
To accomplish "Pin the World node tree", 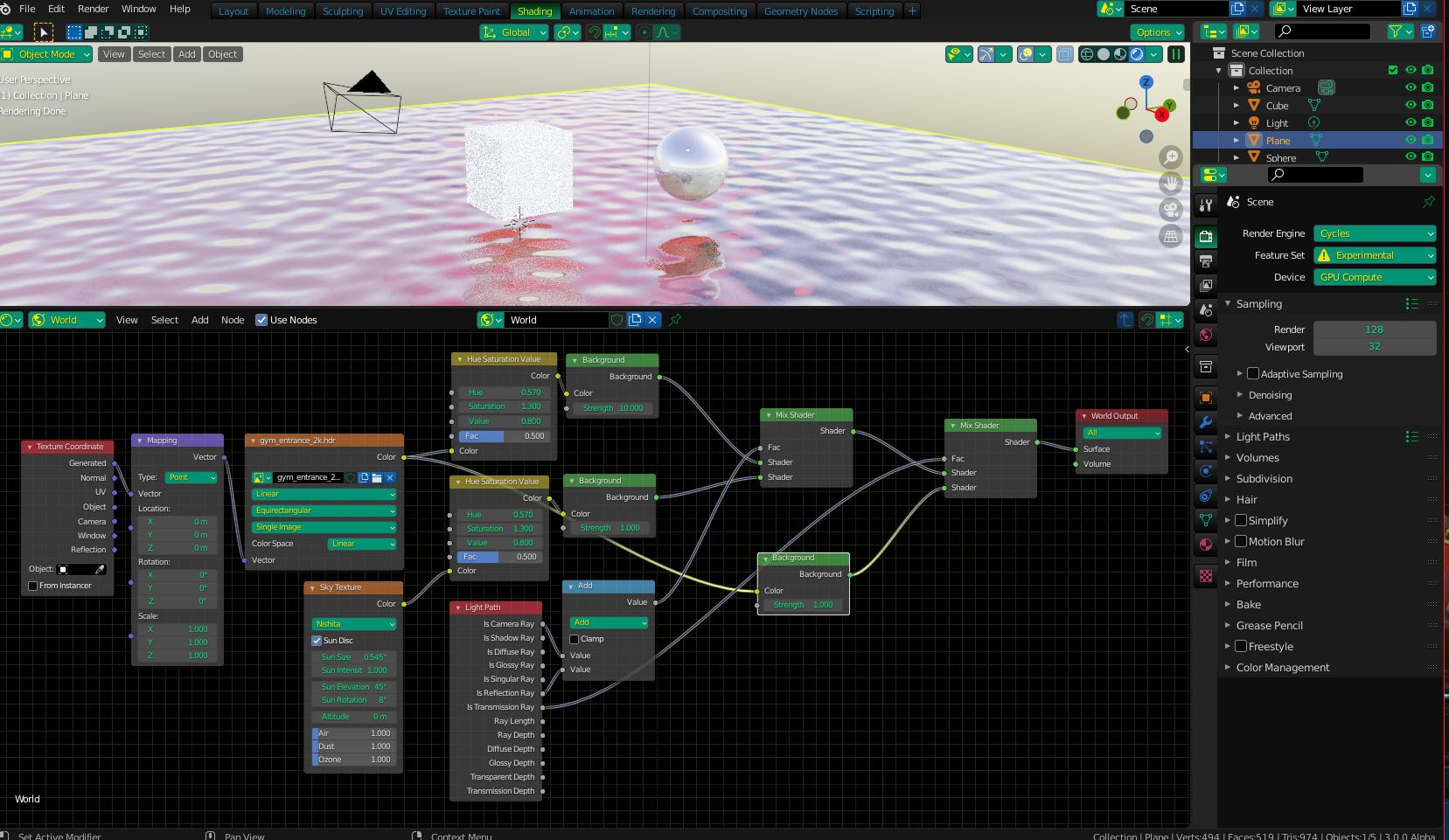I will (x=675, y=320).
